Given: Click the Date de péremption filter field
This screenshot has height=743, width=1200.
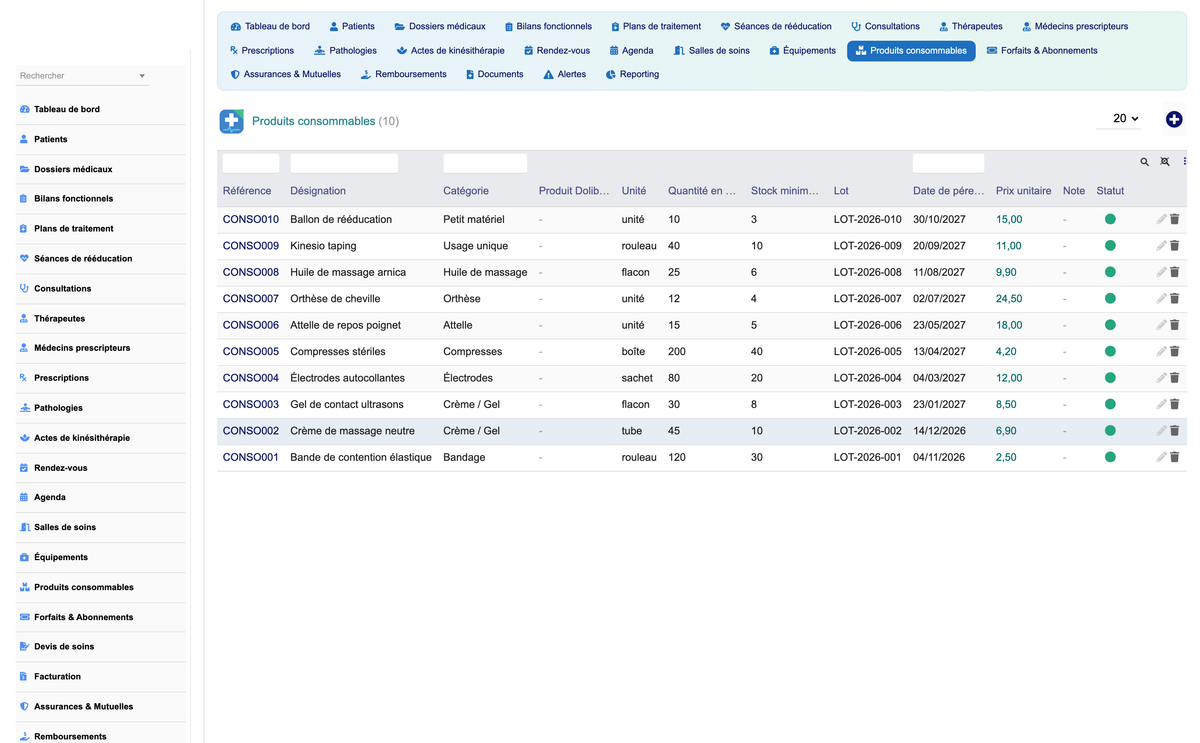Looking at the screenshot, I should coord(948,163).
